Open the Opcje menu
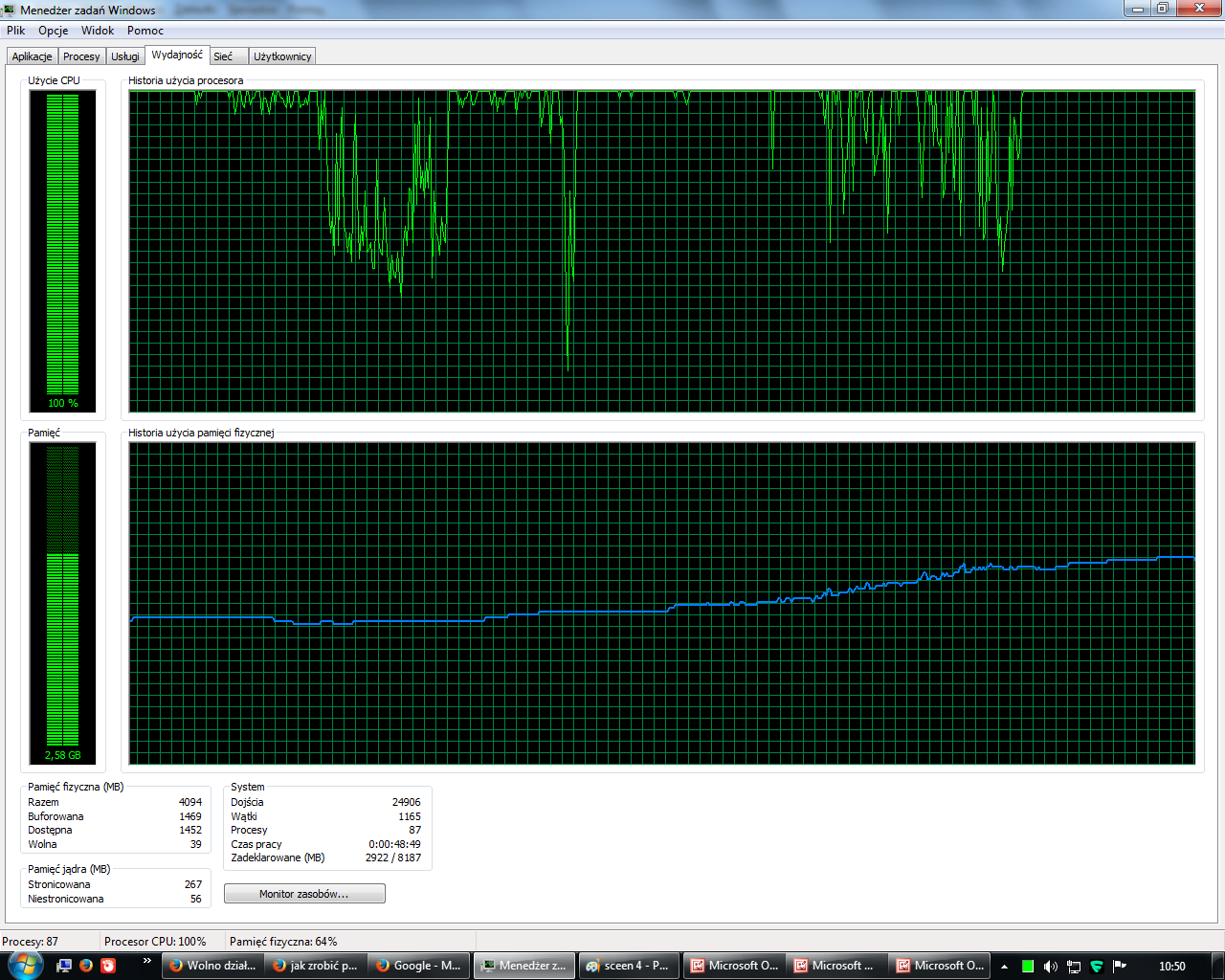Viewport: 1225px width, 980px height. click(54, 31)
